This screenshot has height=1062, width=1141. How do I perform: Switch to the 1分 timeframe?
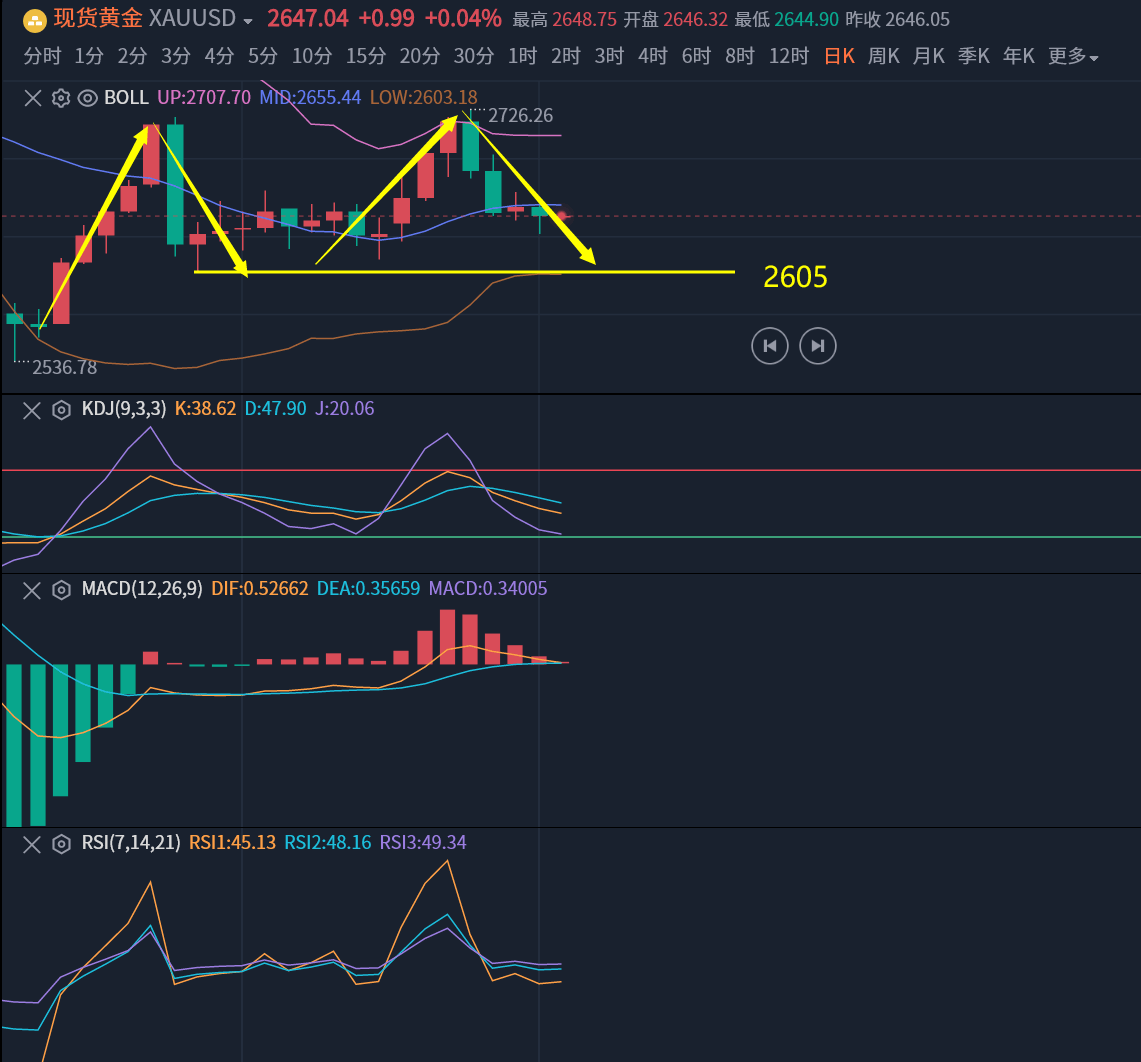(89, 56)
